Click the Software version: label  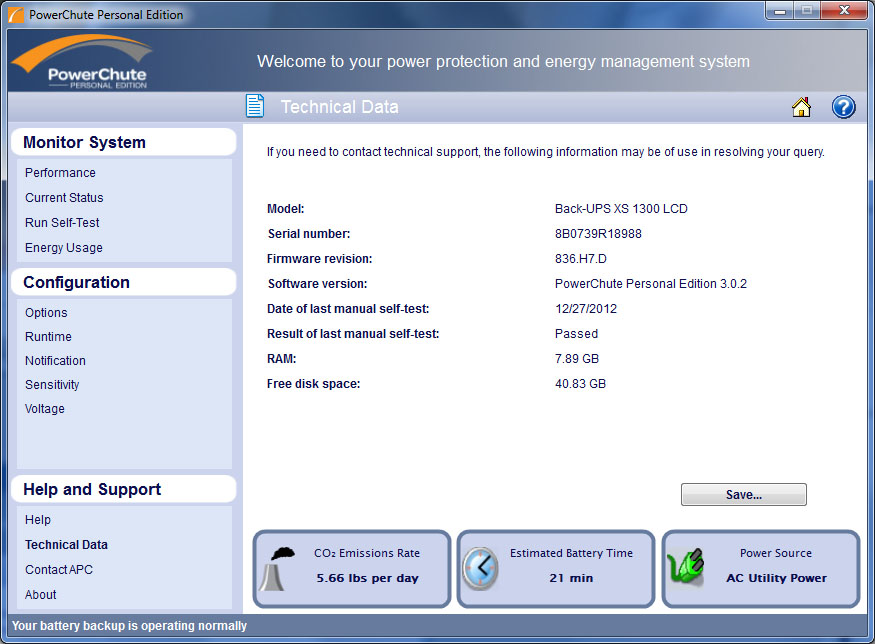click(x=318, y=283)
